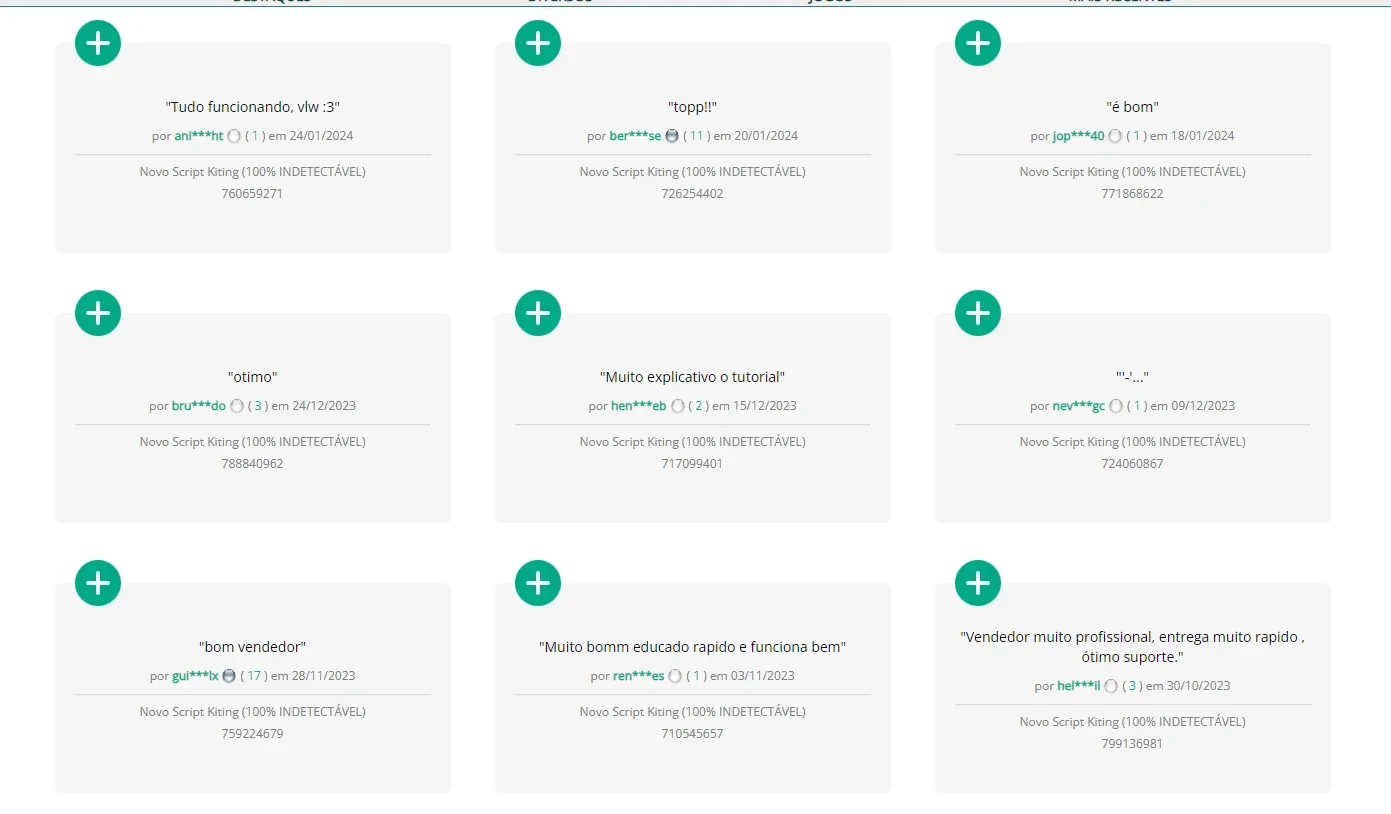Click the medal badge beside gui***lx

tap(229, 676)
